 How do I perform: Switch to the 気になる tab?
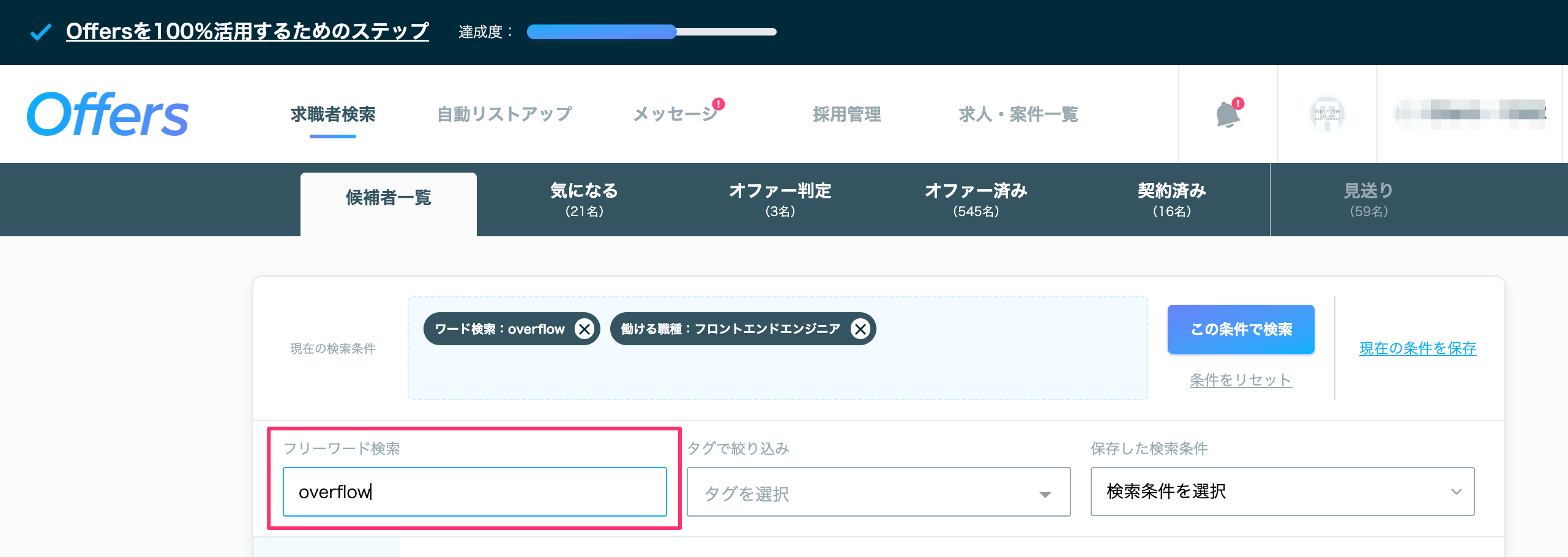click(584, 200)
